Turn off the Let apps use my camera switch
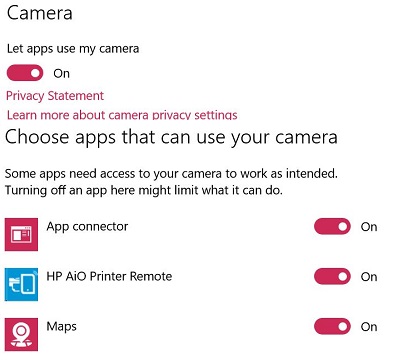 [25, 73]
